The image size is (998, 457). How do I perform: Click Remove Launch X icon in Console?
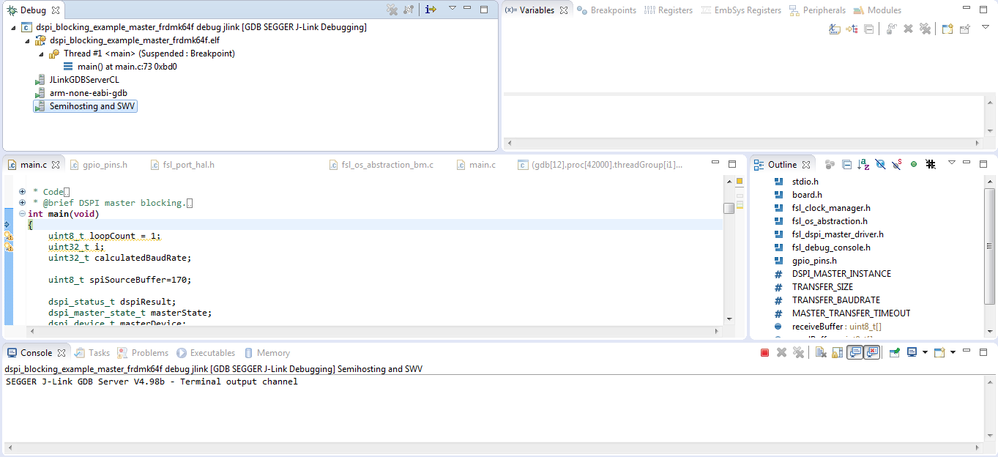(x=782, y=353)
